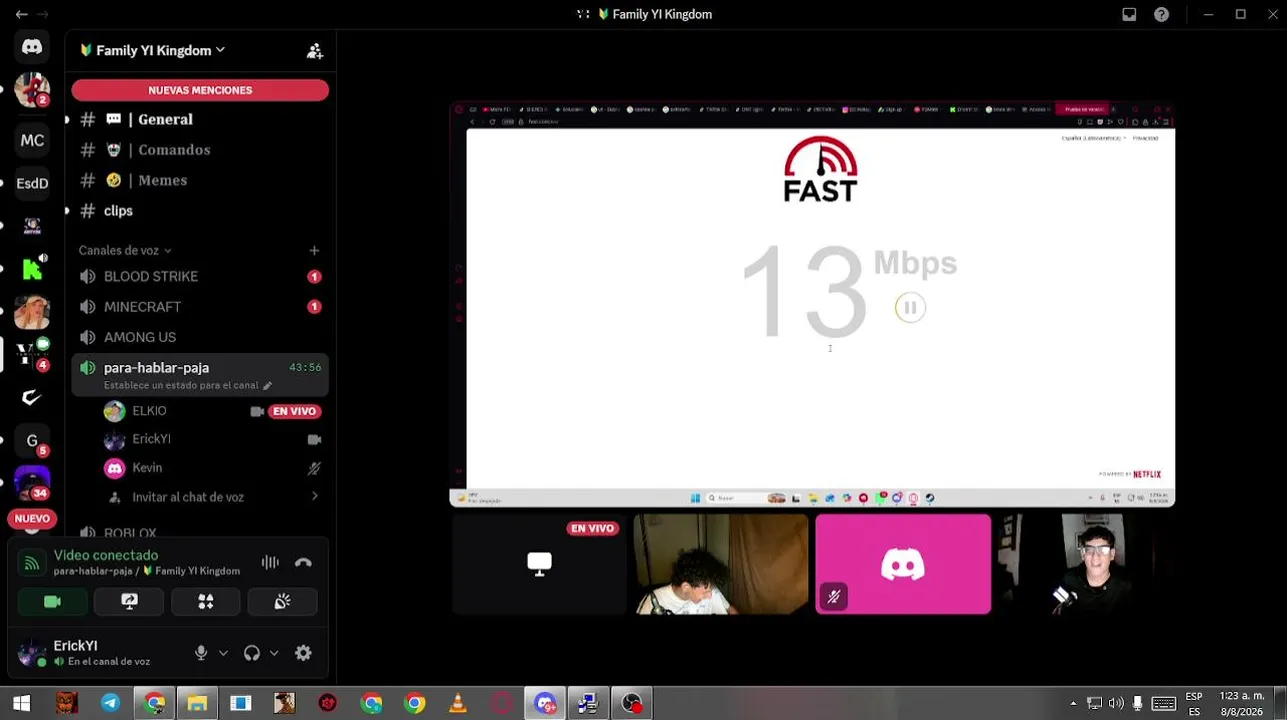The image size is (1287, 720).
Task: Open the G server with 5 notifications
Action: pos(32,440)
